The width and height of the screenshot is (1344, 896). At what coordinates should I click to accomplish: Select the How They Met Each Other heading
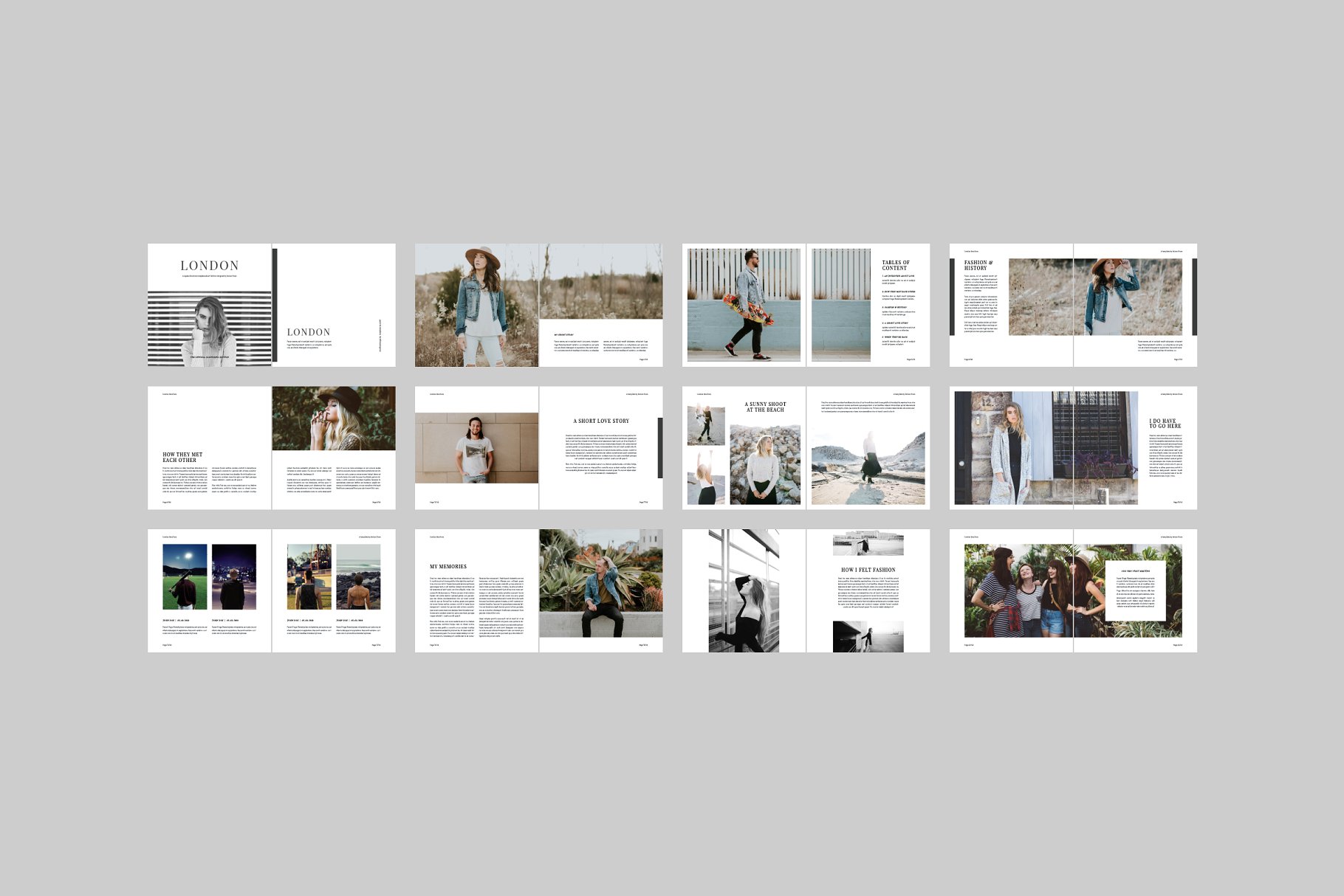182,457
